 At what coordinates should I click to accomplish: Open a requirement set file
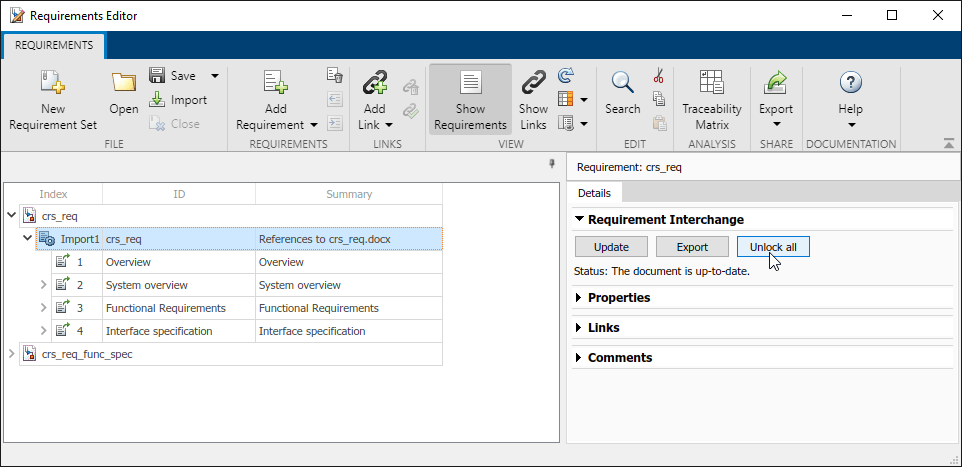(x=124, y=93)
